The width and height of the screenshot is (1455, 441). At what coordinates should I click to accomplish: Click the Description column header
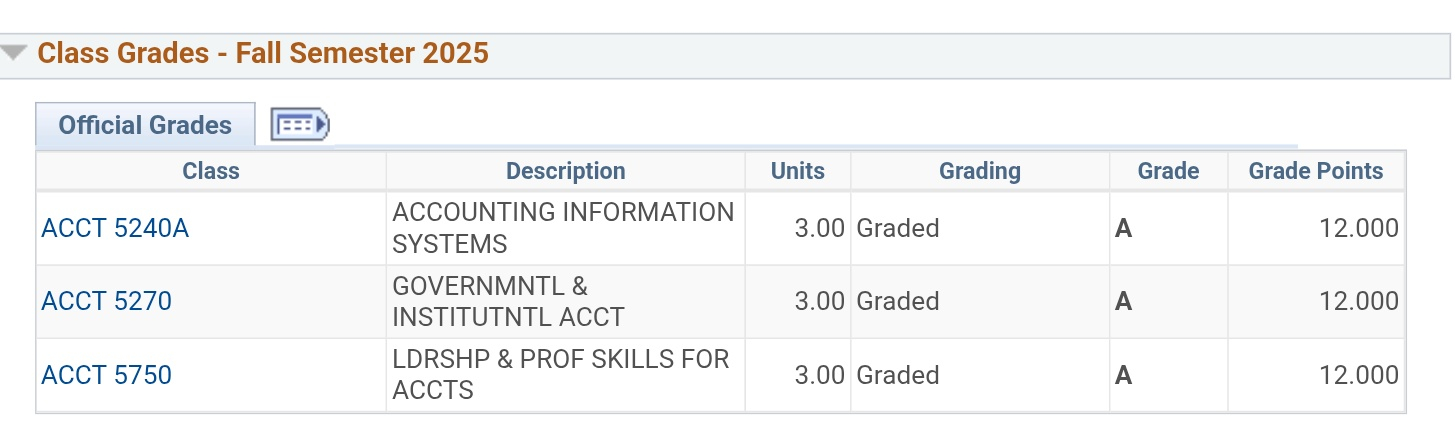565,171
